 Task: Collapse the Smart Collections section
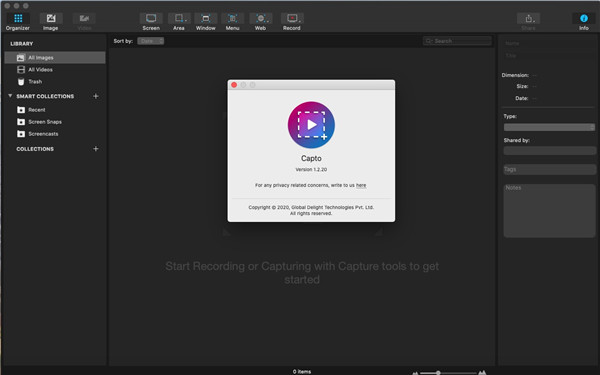[x=10, y=96]
